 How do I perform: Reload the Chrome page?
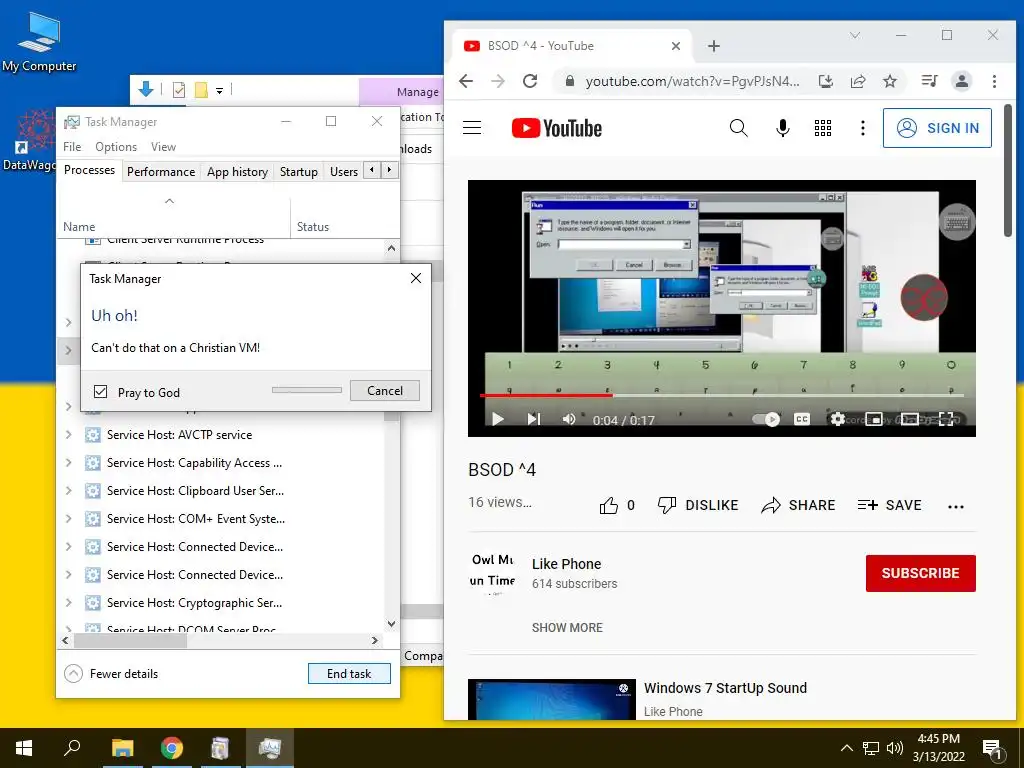click(x=530, y=81)
